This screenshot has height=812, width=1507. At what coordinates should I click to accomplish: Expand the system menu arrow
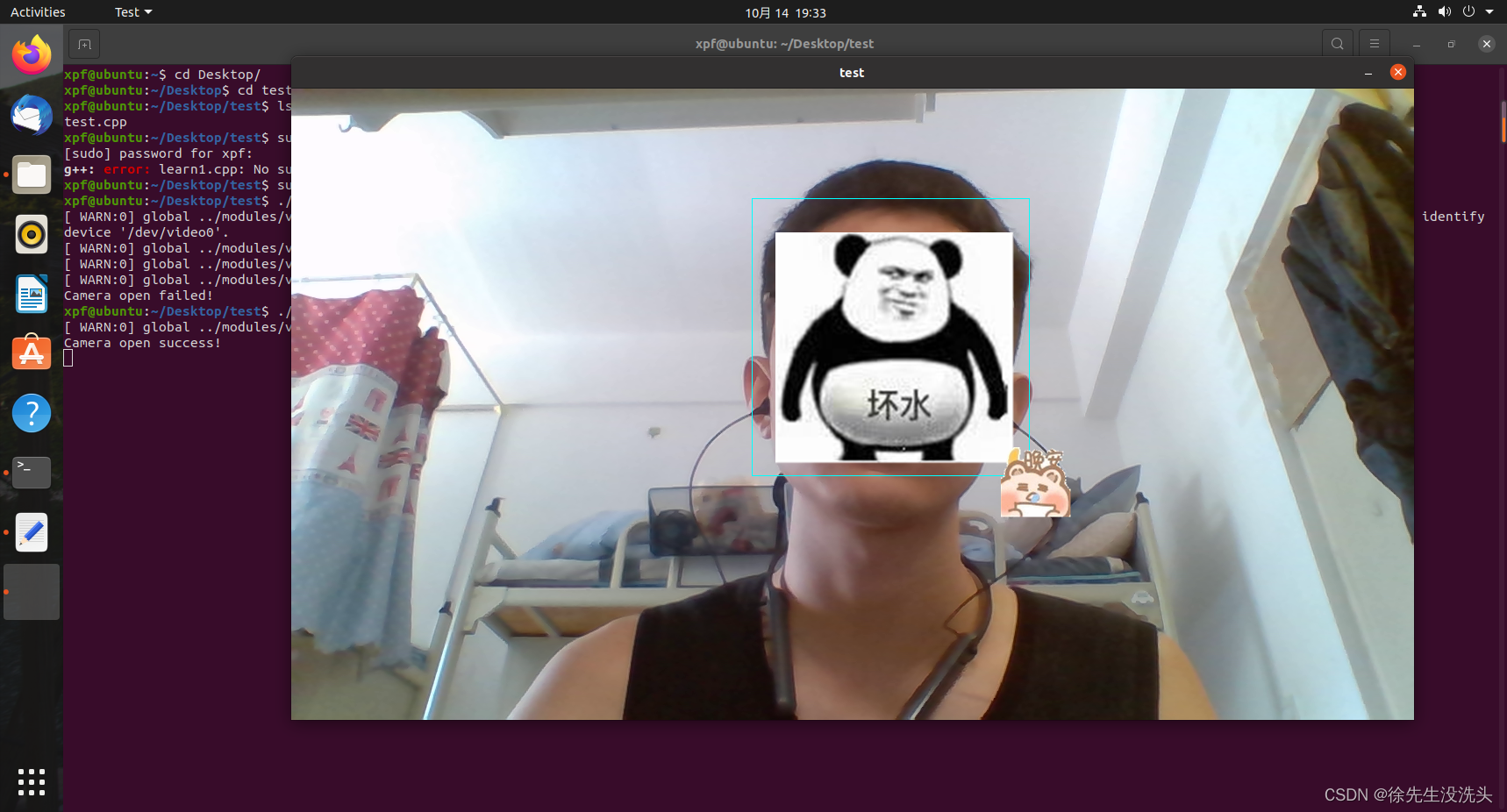[1489, 12]
